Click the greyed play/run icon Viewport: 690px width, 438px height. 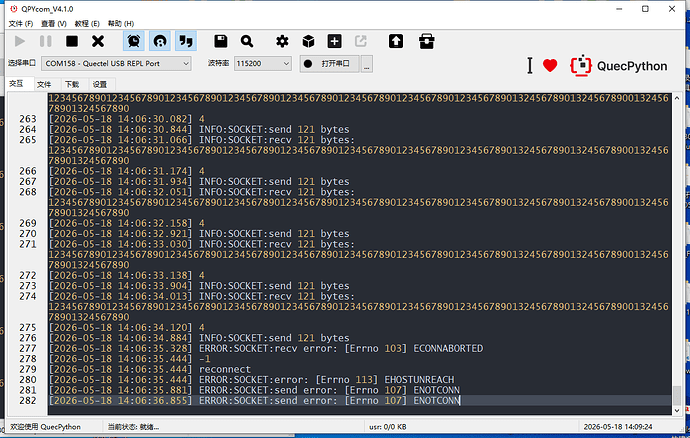pyautogui.click(x=19, y=41)
